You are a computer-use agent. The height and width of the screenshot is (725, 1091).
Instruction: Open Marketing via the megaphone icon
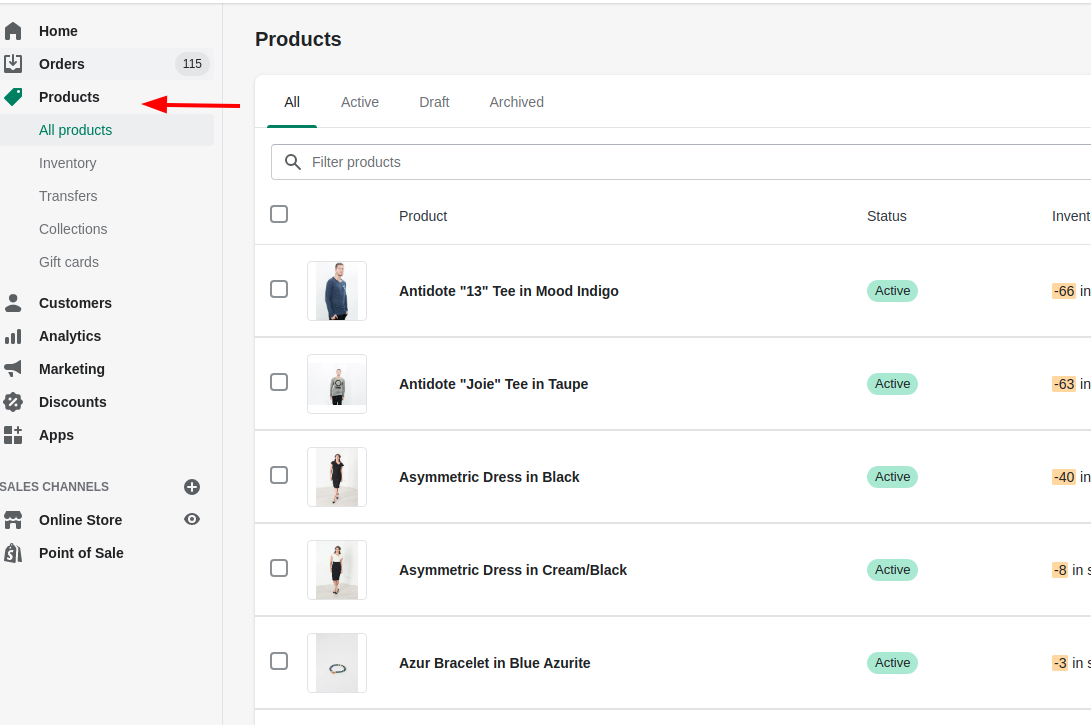coord(13,369)
